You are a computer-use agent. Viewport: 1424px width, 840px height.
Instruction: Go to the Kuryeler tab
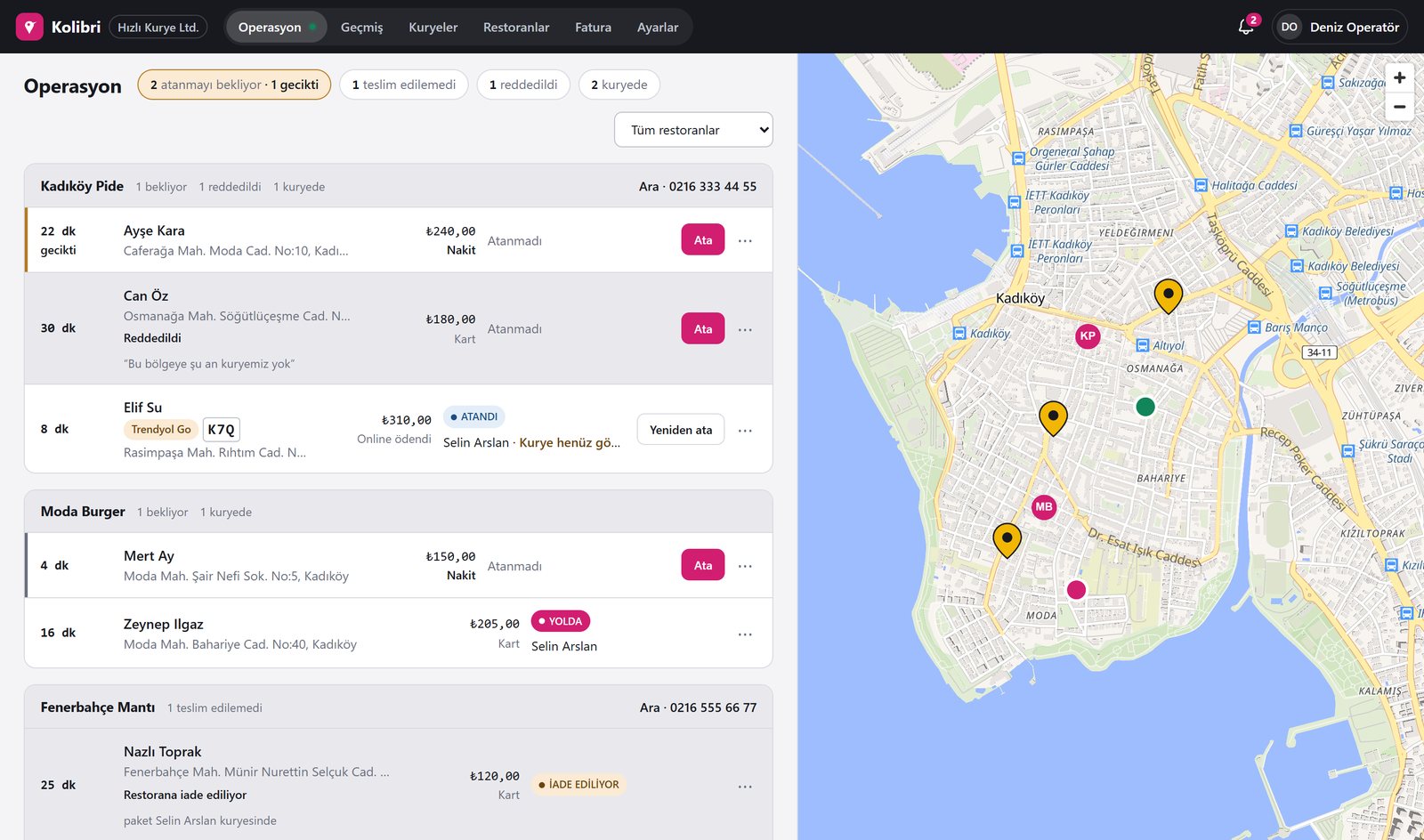(x=433, y=27)
